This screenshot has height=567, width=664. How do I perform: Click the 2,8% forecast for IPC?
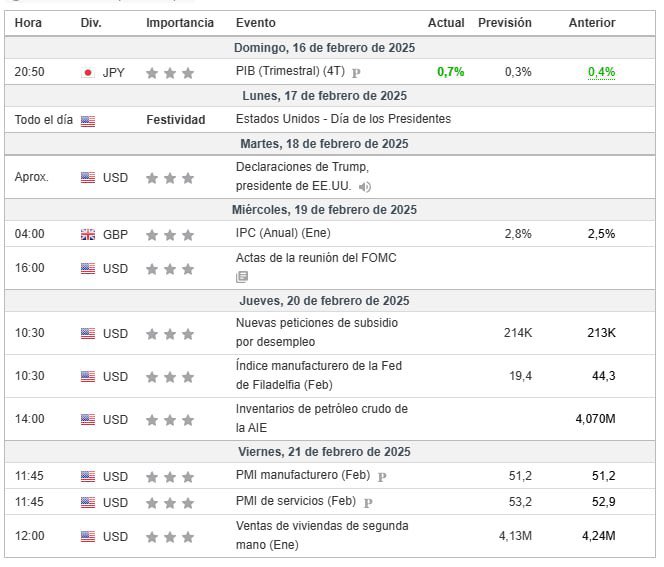pos(518,234)
